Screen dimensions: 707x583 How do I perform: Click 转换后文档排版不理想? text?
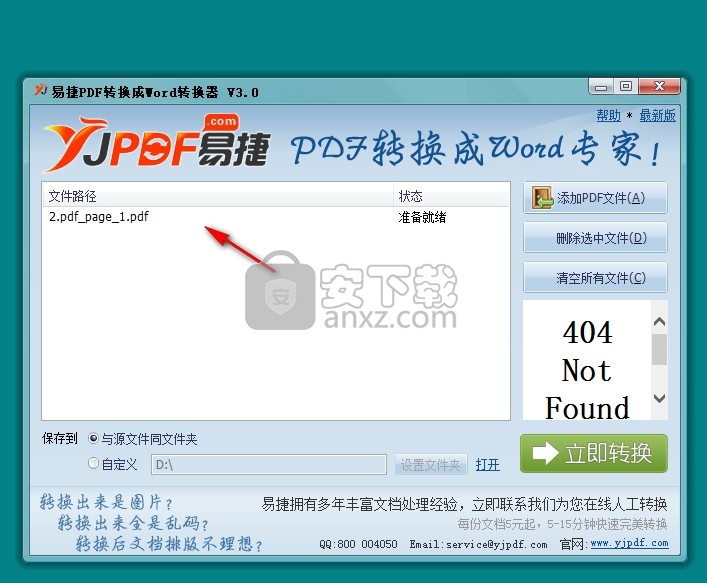point(169,544)
